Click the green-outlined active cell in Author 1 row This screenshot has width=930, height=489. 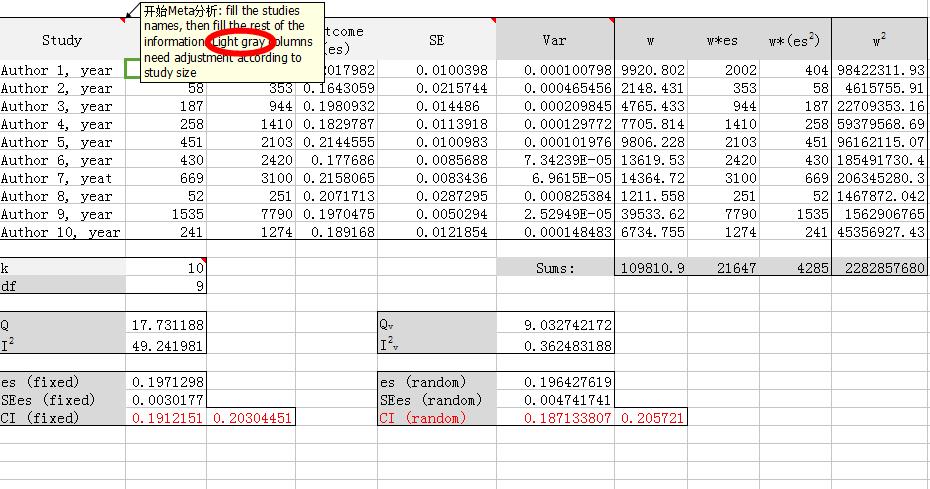click(133, 69)
